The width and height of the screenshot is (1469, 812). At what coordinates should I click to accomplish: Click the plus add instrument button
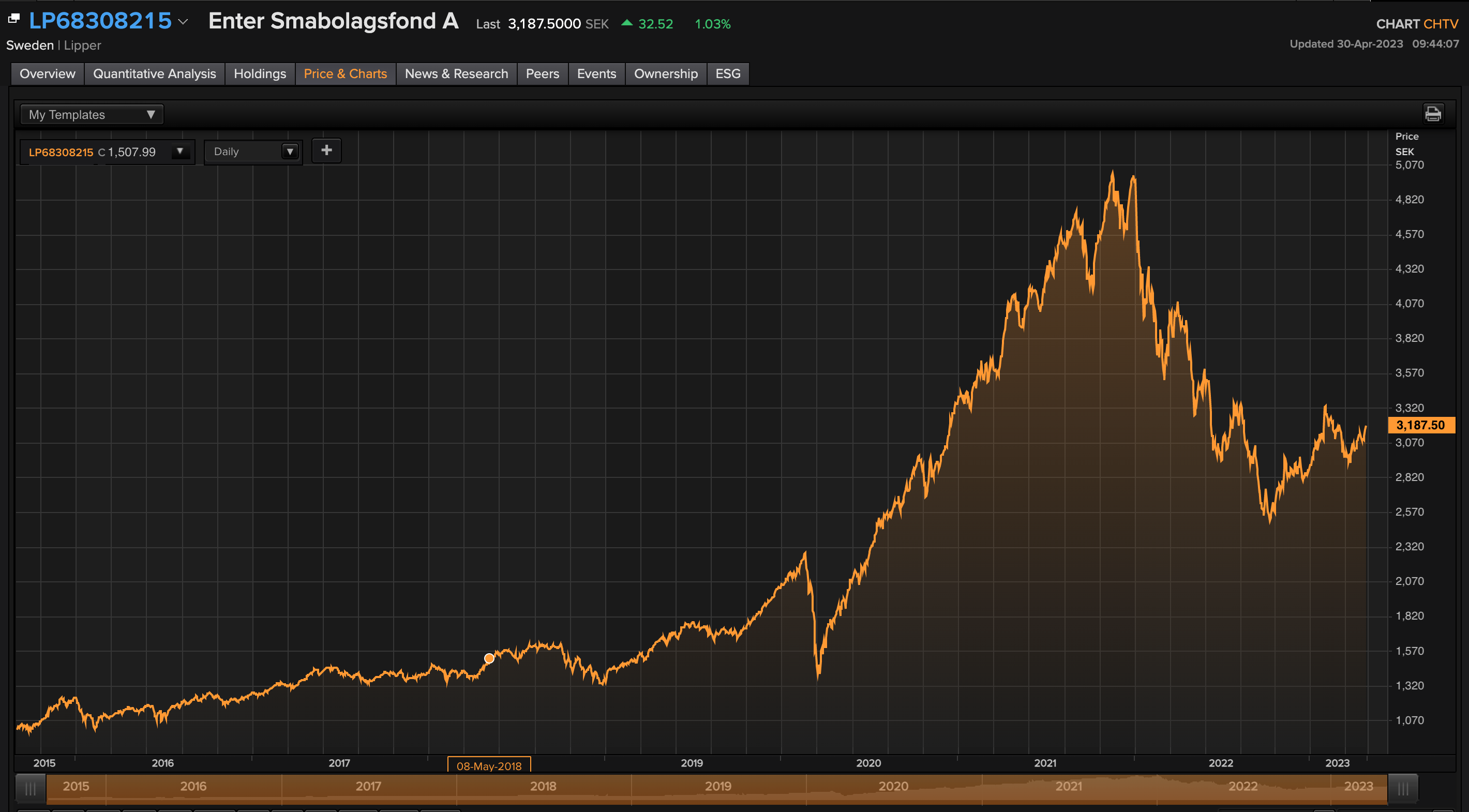tap(326, 151)
